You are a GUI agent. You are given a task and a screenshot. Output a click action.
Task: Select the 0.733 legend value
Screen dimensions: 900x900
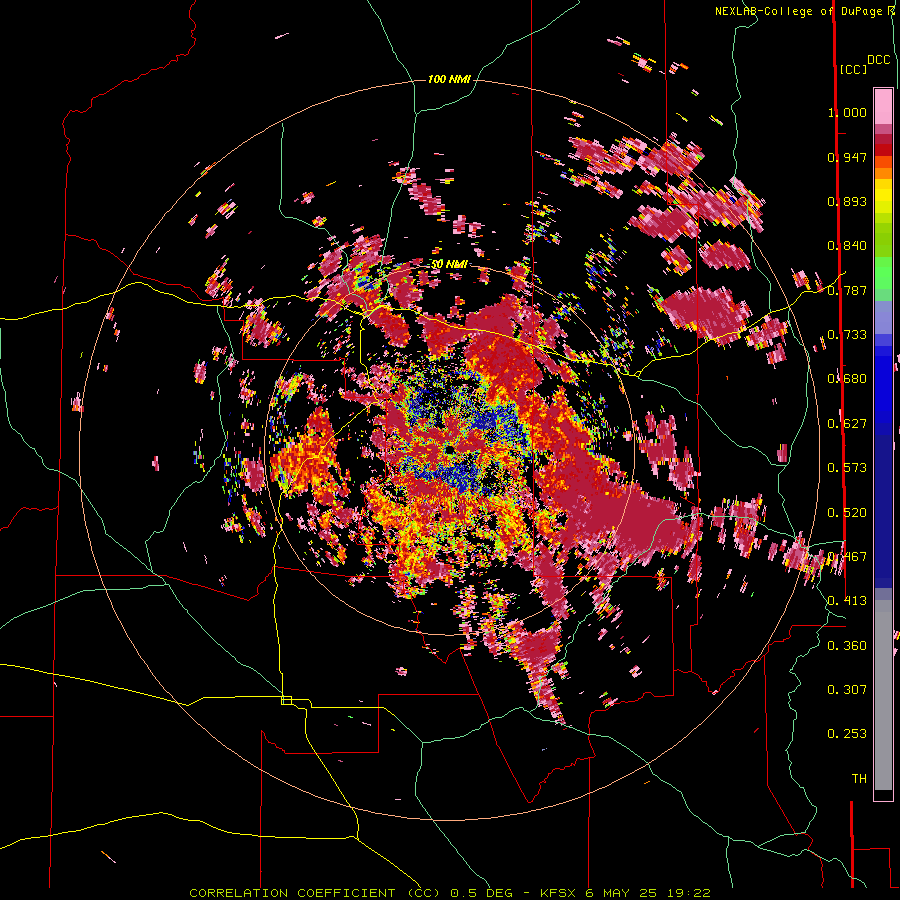[847, 335]
